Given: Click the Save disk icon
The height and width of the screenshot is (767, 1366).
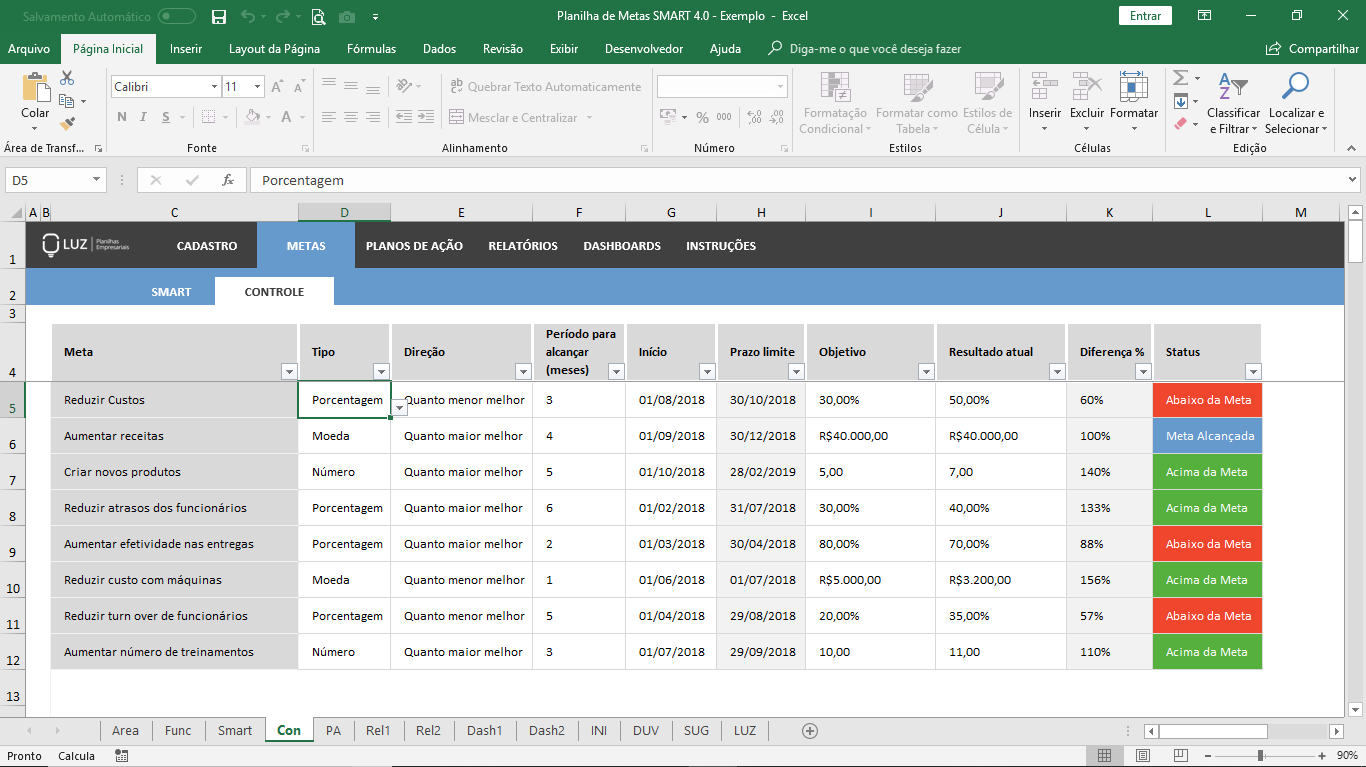Looking at the screenshot, I should (x=219, y=16).
